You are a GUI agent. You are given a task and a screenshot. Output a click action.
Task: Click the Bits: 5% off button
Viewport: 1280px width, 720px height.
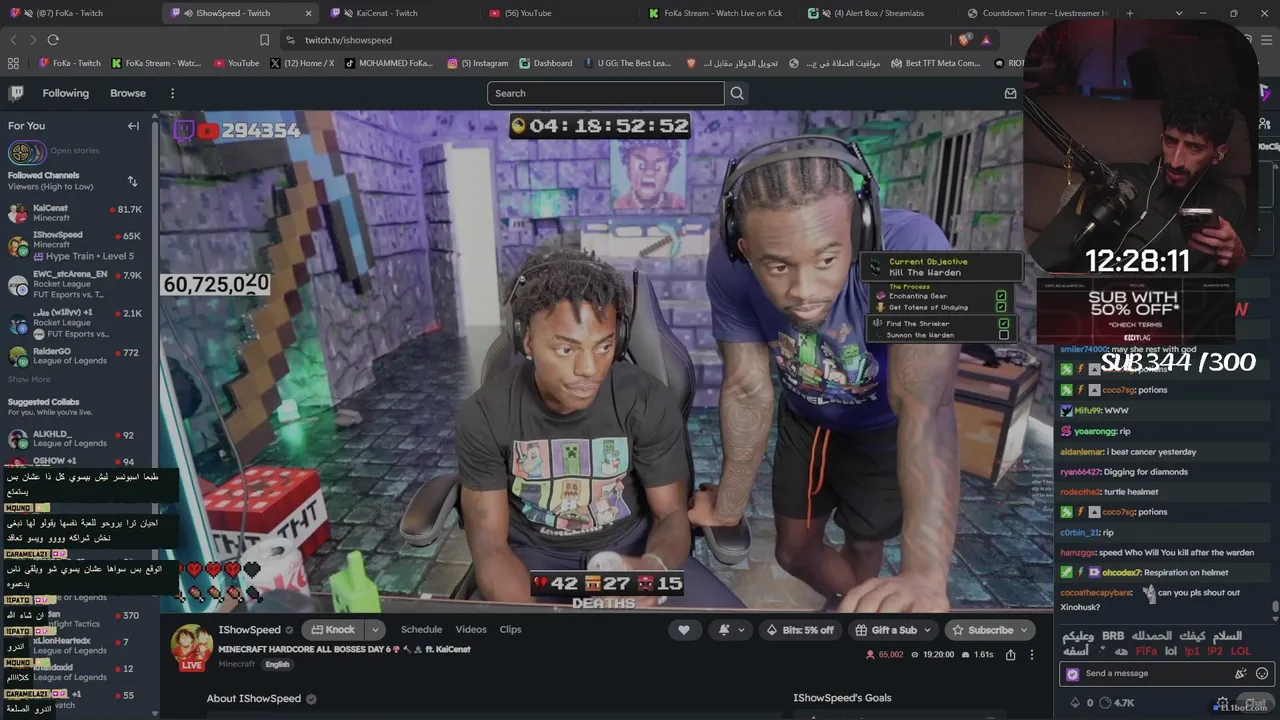(800, 630)
